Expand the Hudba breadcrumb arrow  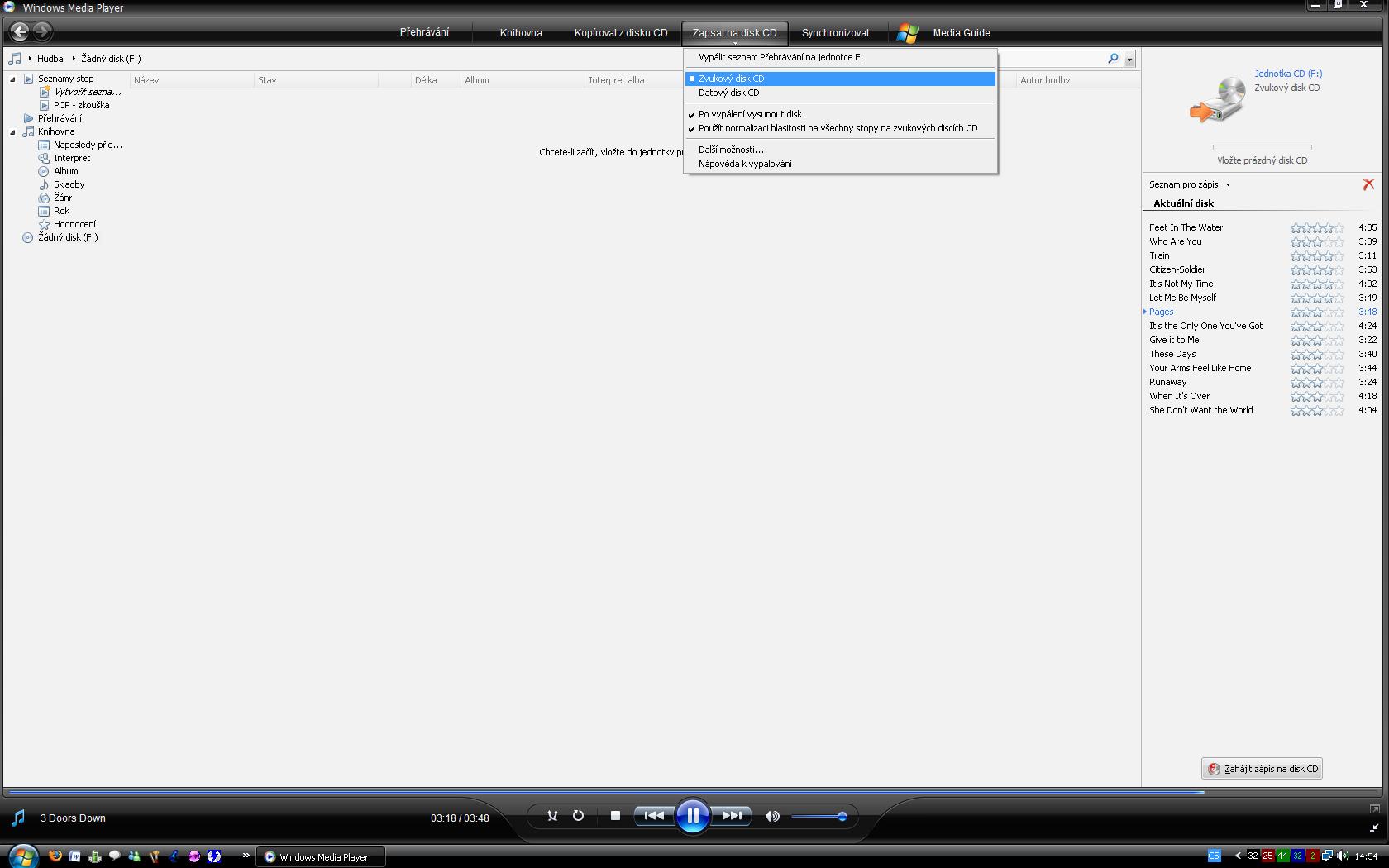pos(30,59)
